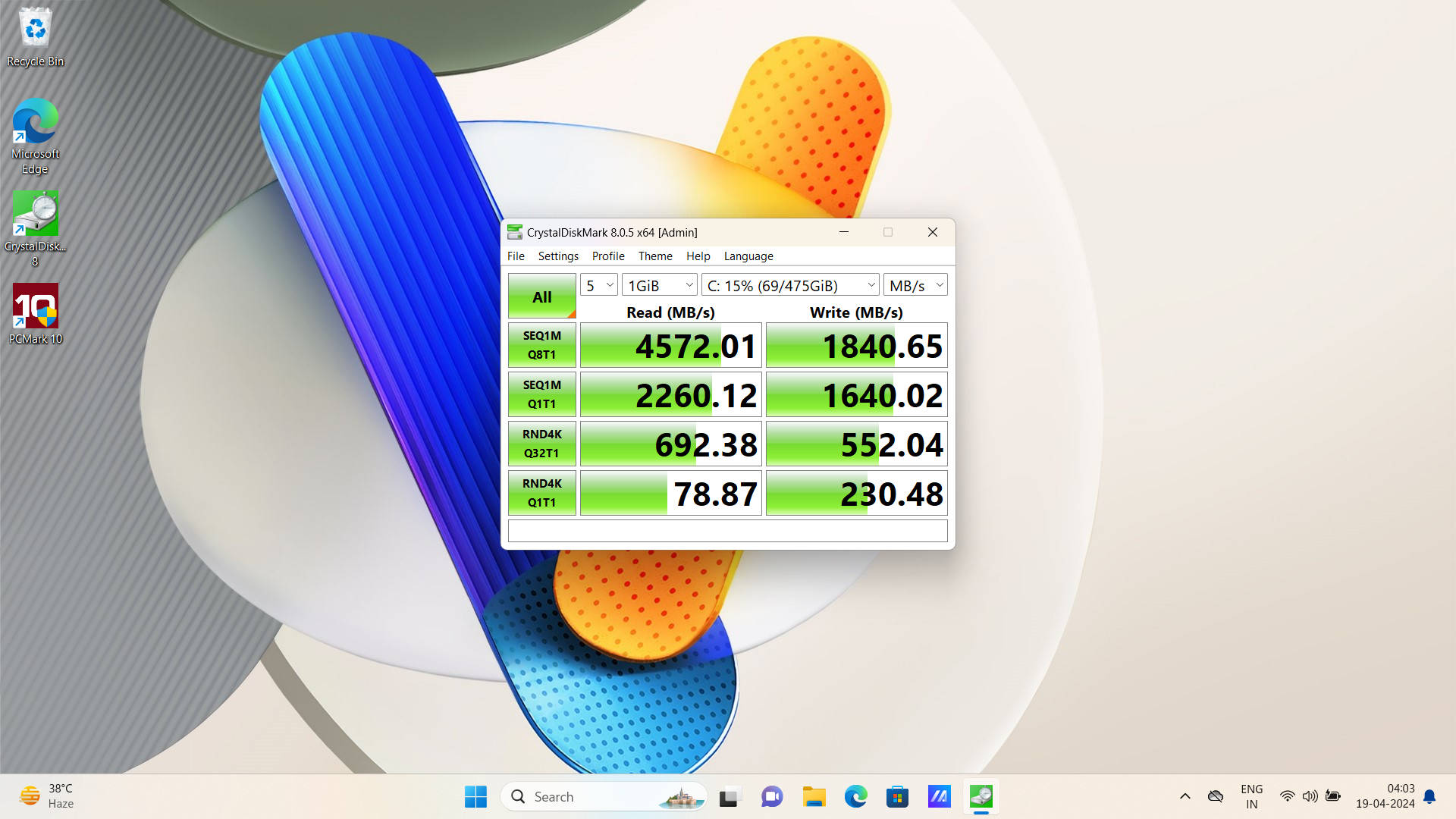The height and width of the screenshot is (819, 1456).
Task: Click File Explorer icon in taskbar
Action: pyautogui.click(x=814, y=797)
